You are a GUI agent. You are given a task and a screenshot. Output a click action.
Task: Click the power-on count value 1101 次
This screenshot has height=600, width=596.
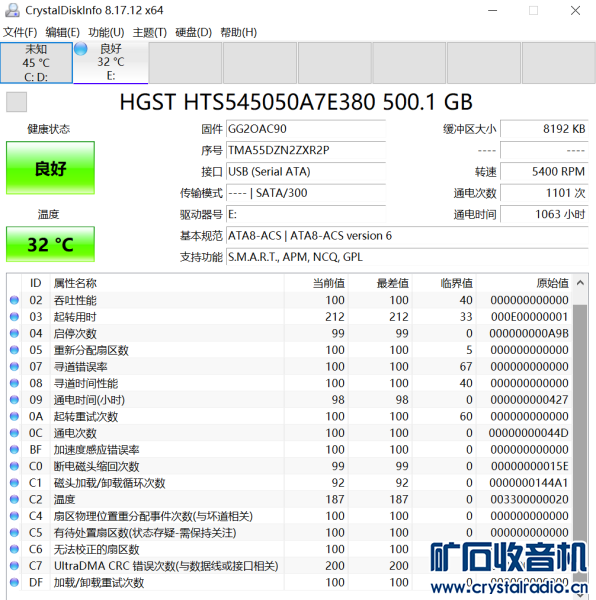pos(544,193)
